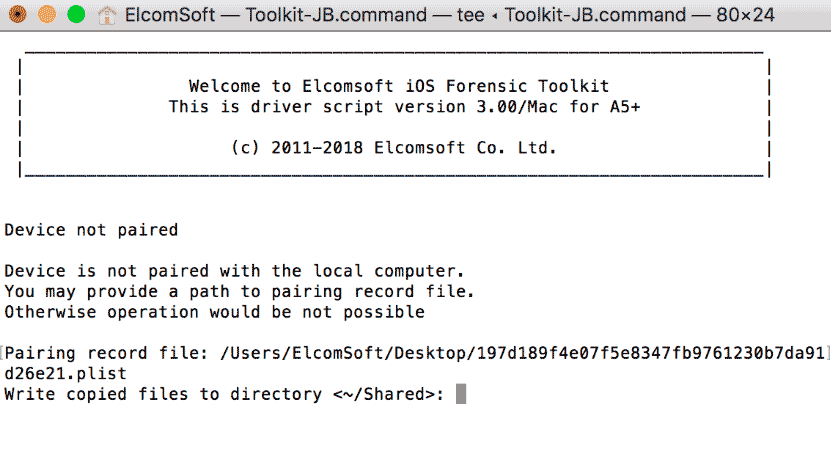
Task: Click 'You may provide a path' message line
Action: (239, 292)
